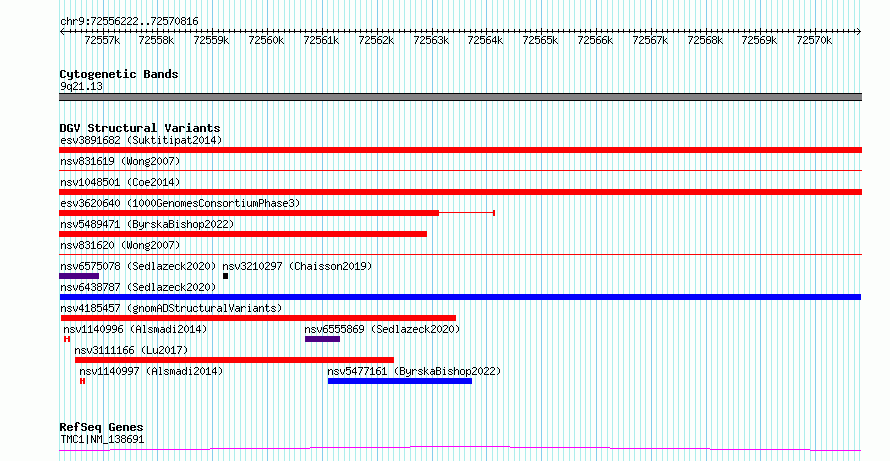Select the small black nsv3210297 marker
This screenshot has width=890, height=461.
[225, 276]
